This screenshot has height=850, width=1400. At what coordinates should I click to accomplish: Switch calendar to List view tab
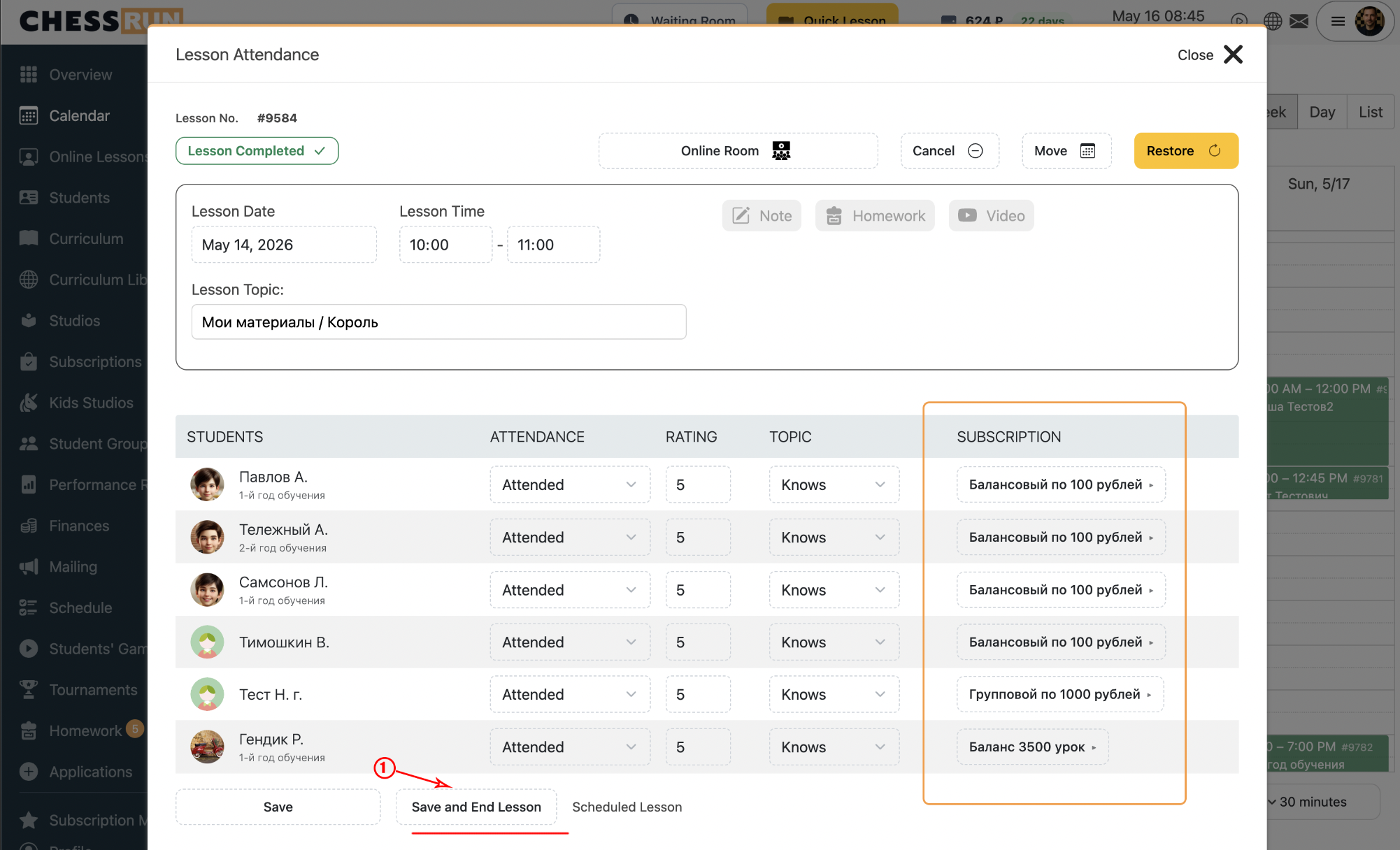(x=1370, y=113)
